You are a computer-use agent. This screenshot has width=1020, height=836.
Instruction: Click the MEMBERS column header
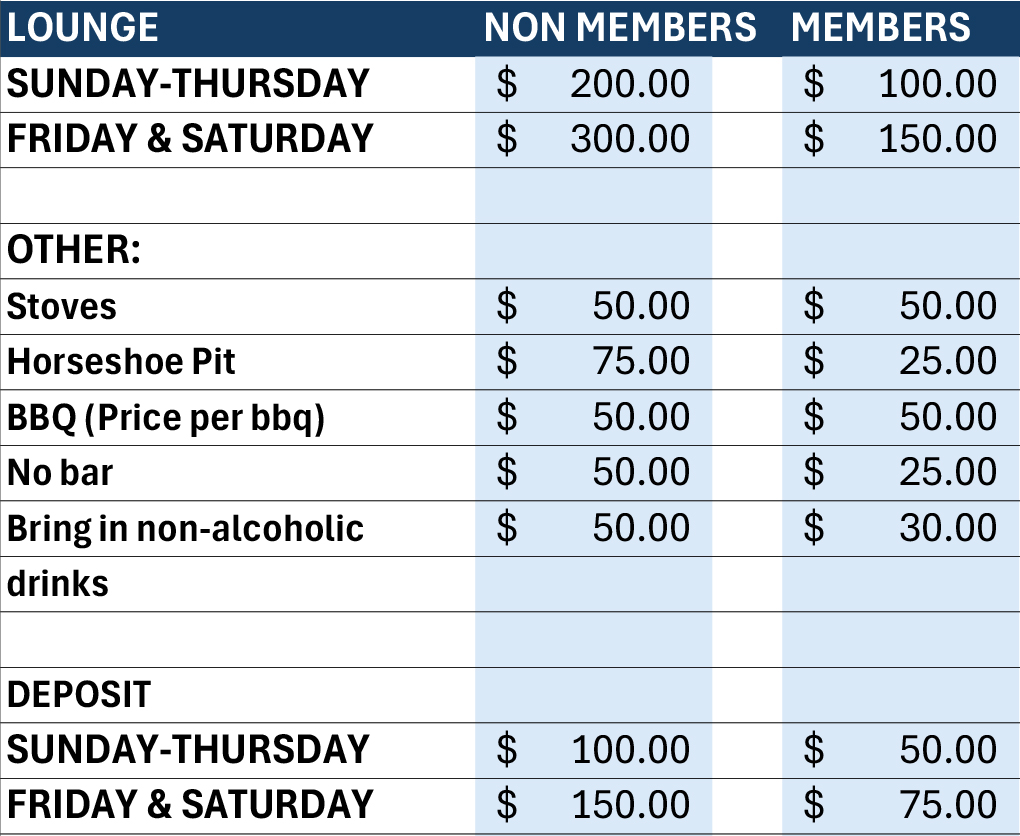pos(881,28)
